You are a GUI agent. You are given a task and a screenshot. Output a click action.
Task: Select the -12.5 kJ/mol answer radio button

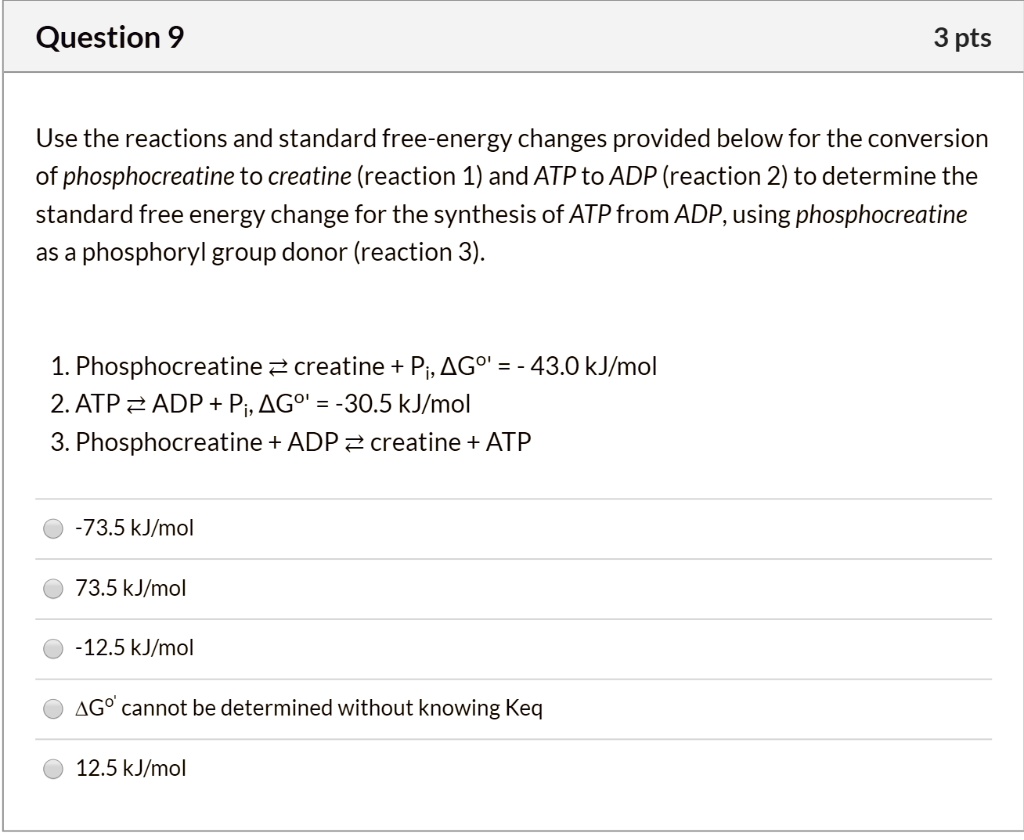click(52, 648)
